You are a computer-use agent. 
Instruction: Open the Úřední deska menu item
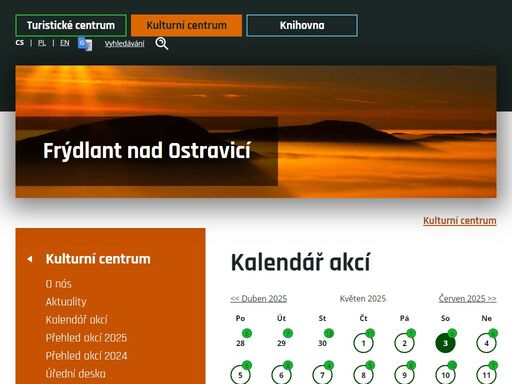pyautogui.click(x=76, y=374)
